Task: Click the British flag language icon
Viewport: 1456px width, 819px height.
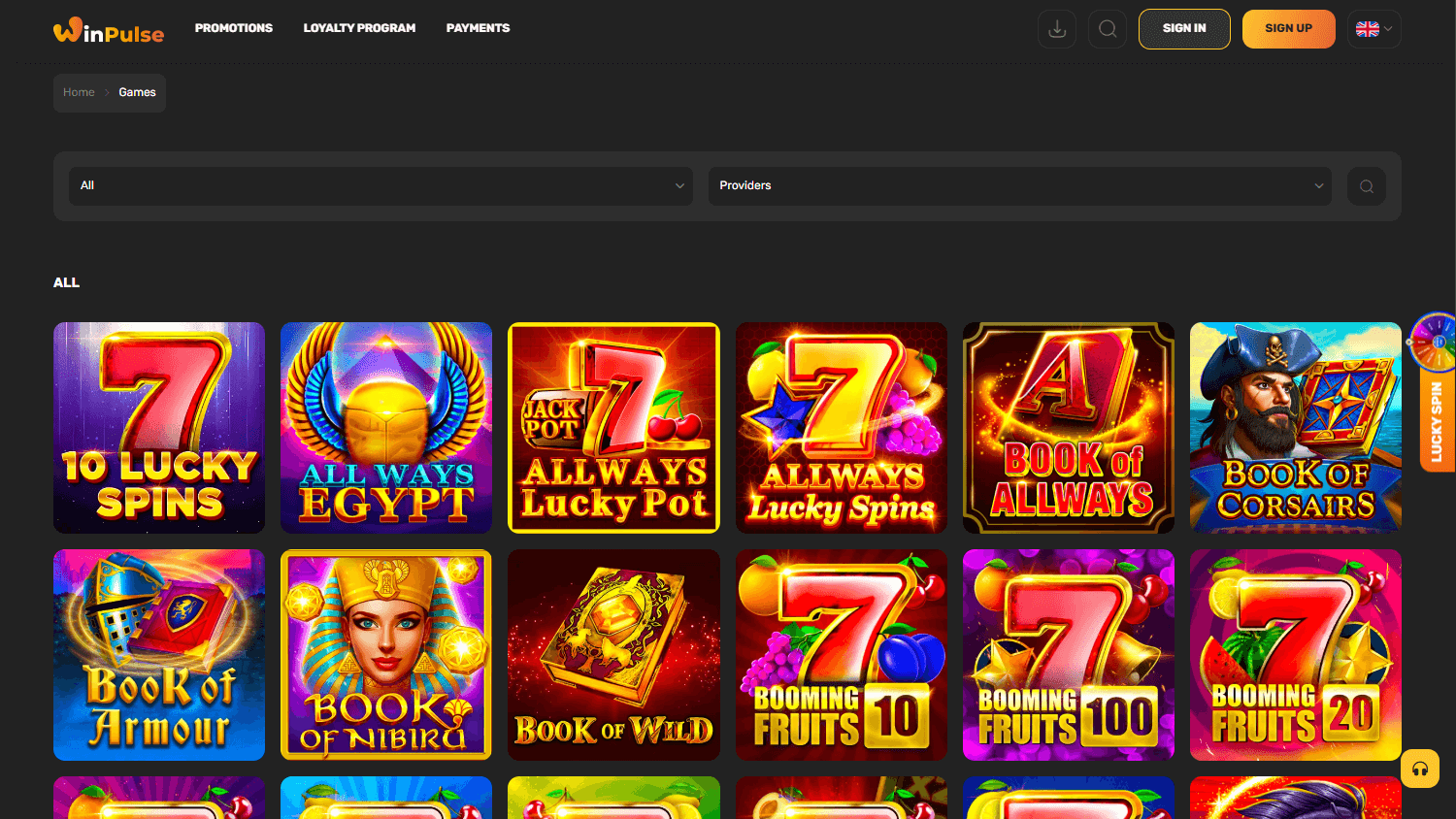Action: tap(1368, 28)
